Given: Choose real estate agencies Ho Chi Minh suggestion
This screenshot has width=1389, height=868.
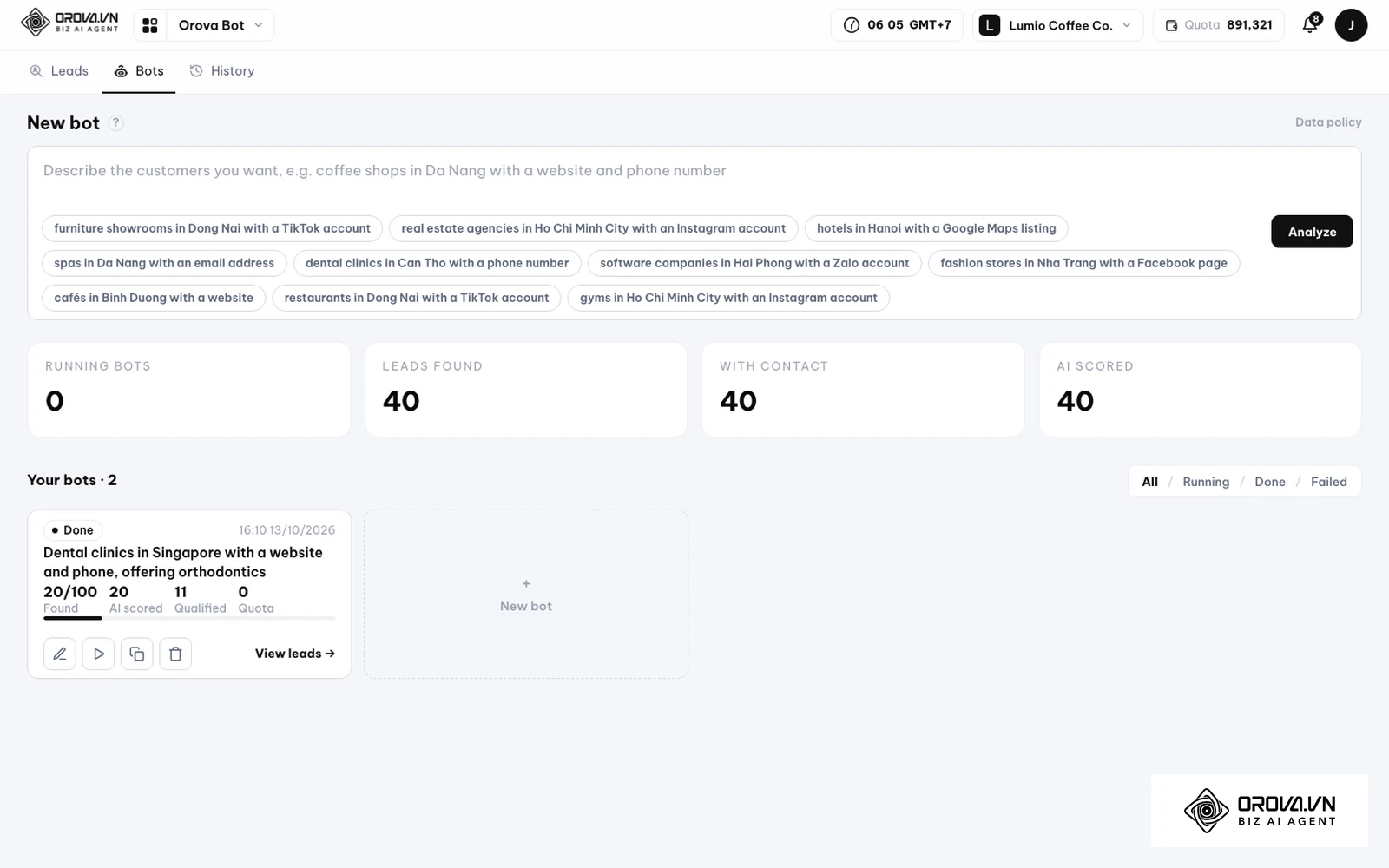Looking at the screenshot, I should [x=593, y=228].
